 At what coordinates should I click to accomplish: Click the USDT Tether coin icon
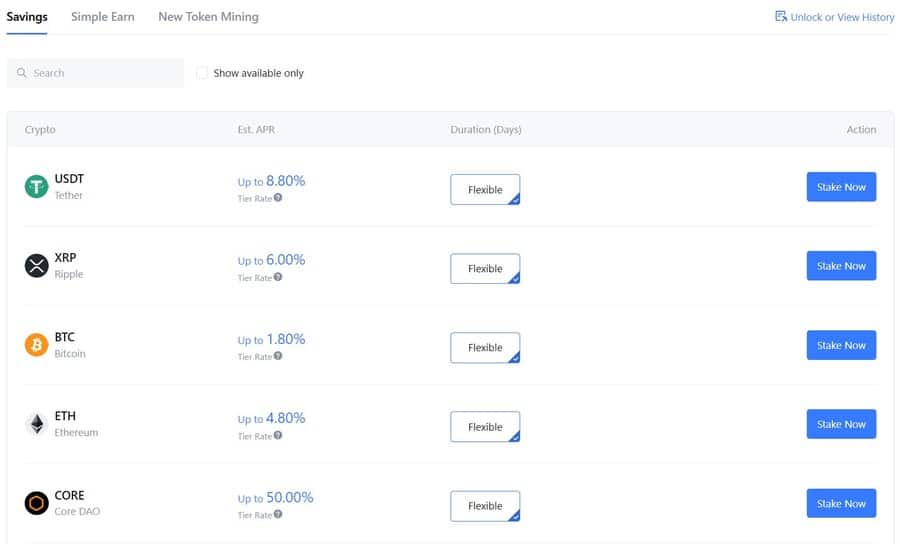[x=37, y=187]
